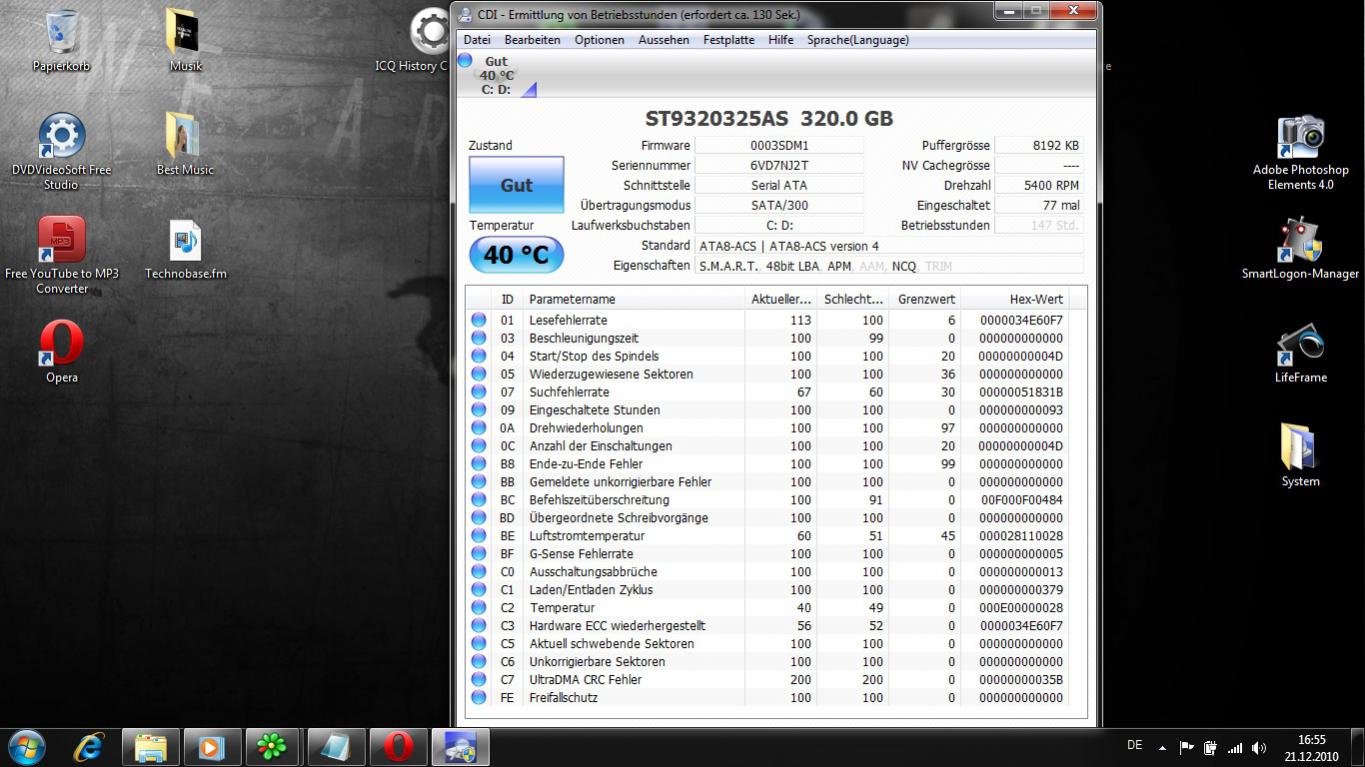1365x767 pixels.
Task: Launch the SmartLogon-Manager desktop shortcut
Action: 1300,249
